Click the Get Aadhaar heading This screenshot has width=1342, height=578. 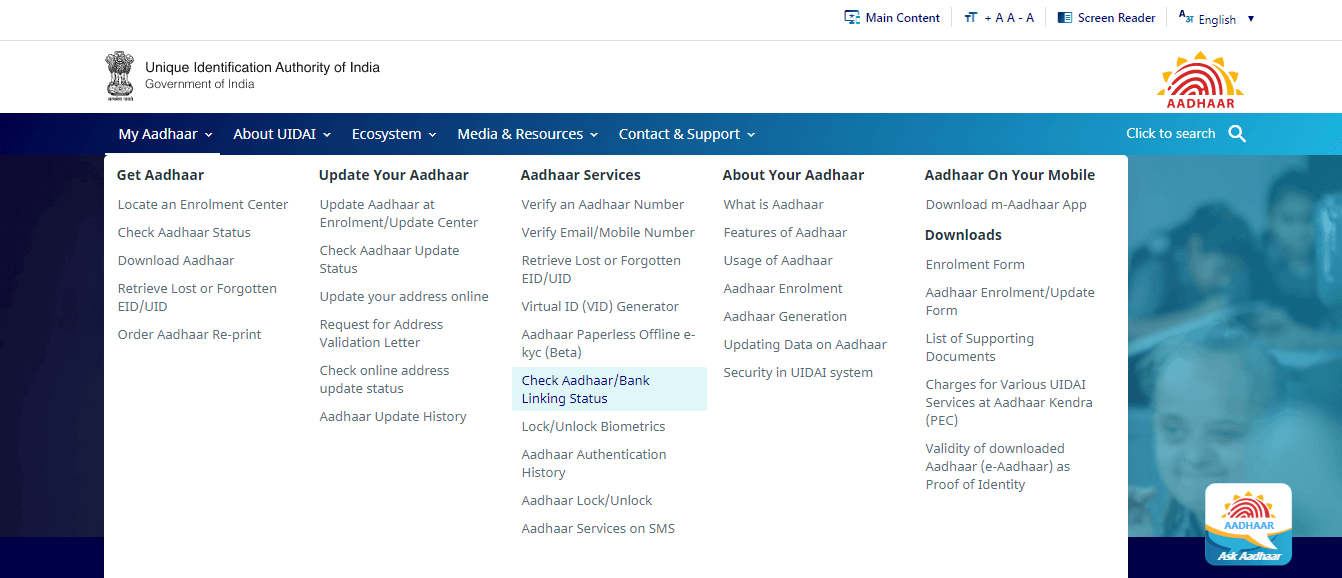[x=160, y=174]
